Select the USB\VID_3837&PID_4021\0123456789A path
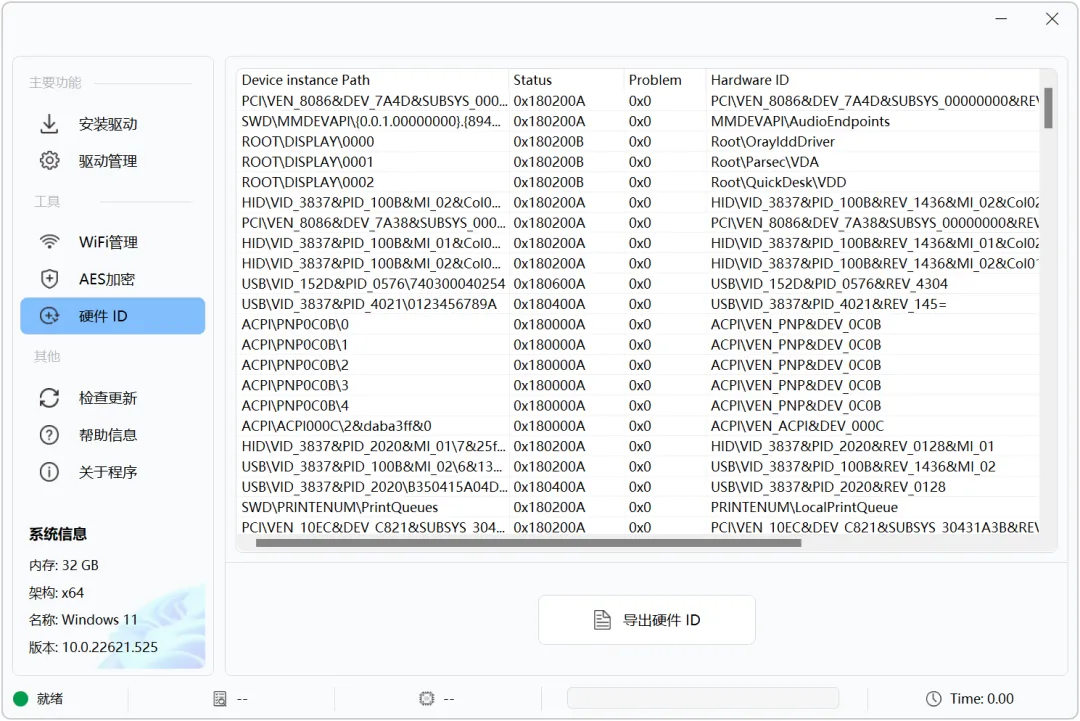 (369, 304)
